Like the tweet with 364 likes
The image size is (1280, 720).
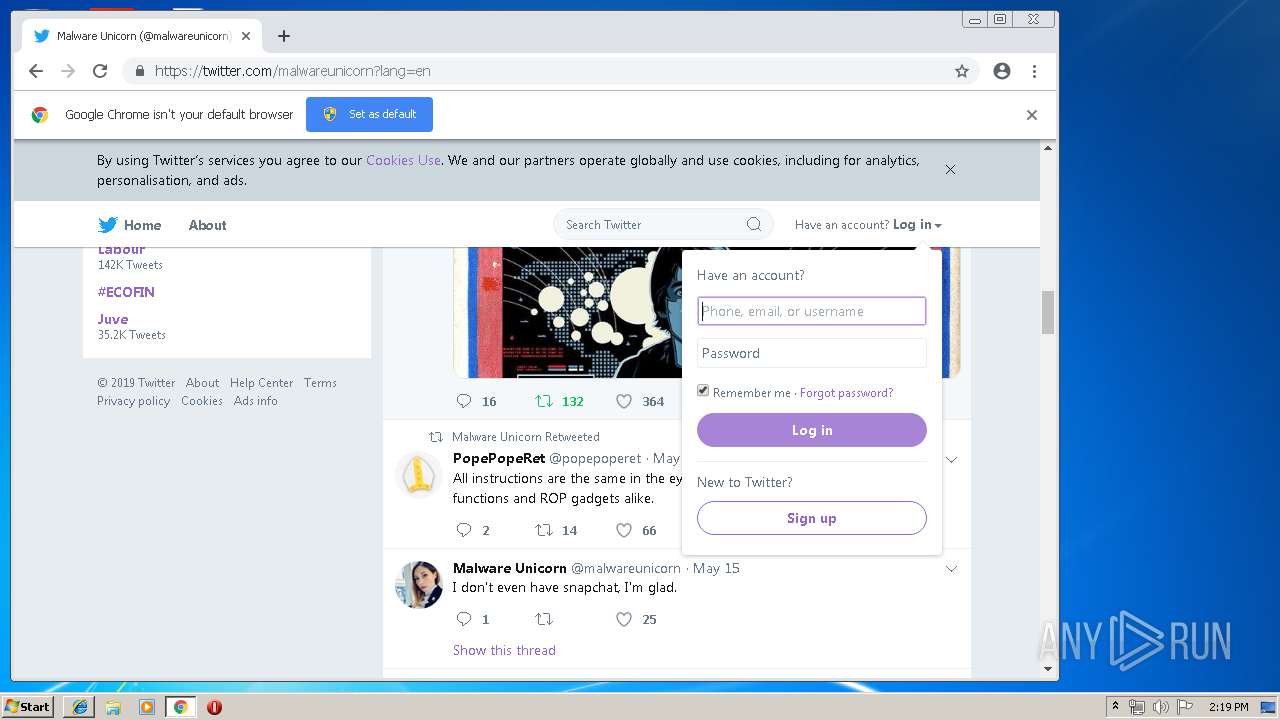[x=624, y=401]
